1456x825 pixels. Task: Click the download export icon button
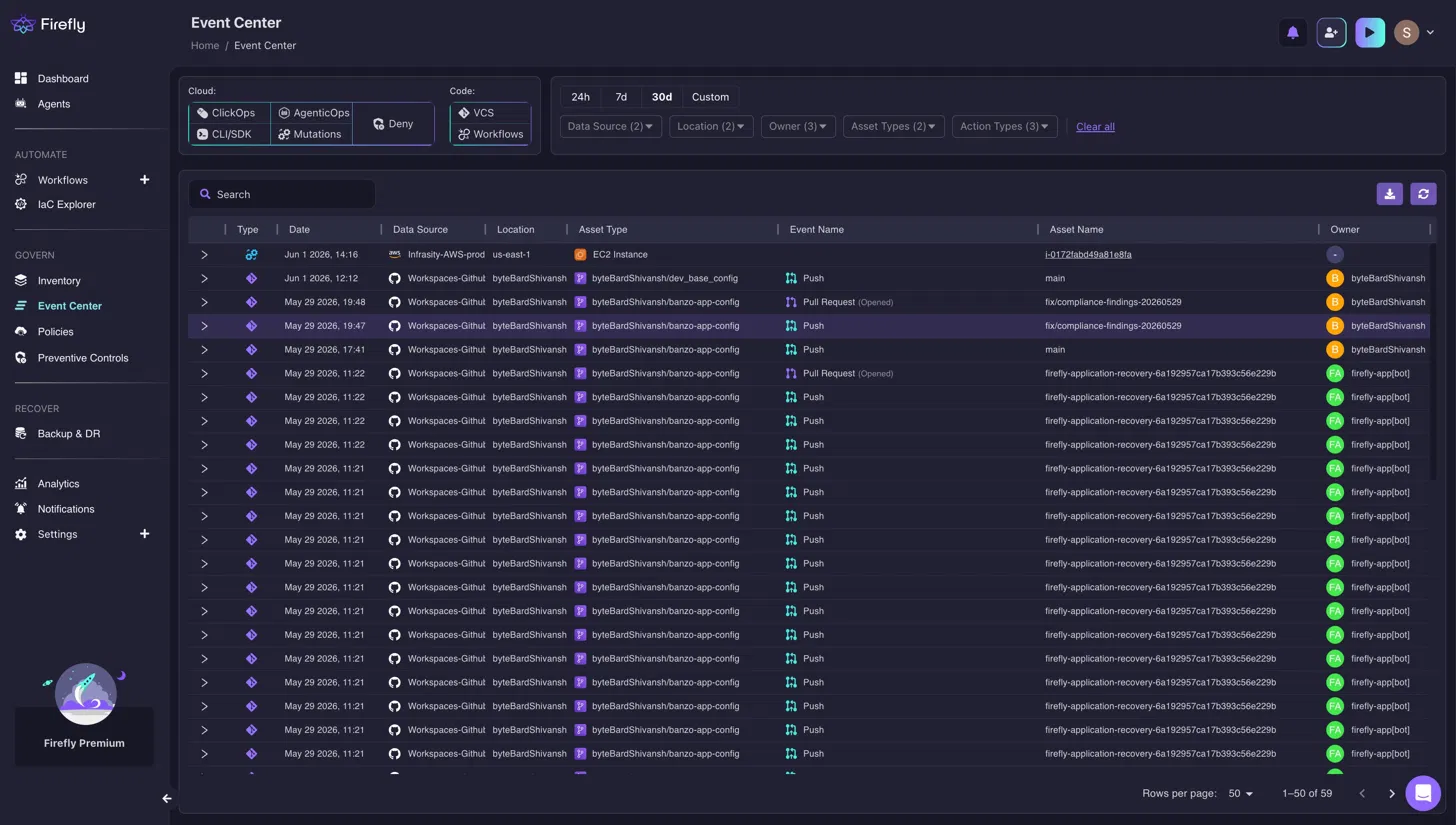1389,194
